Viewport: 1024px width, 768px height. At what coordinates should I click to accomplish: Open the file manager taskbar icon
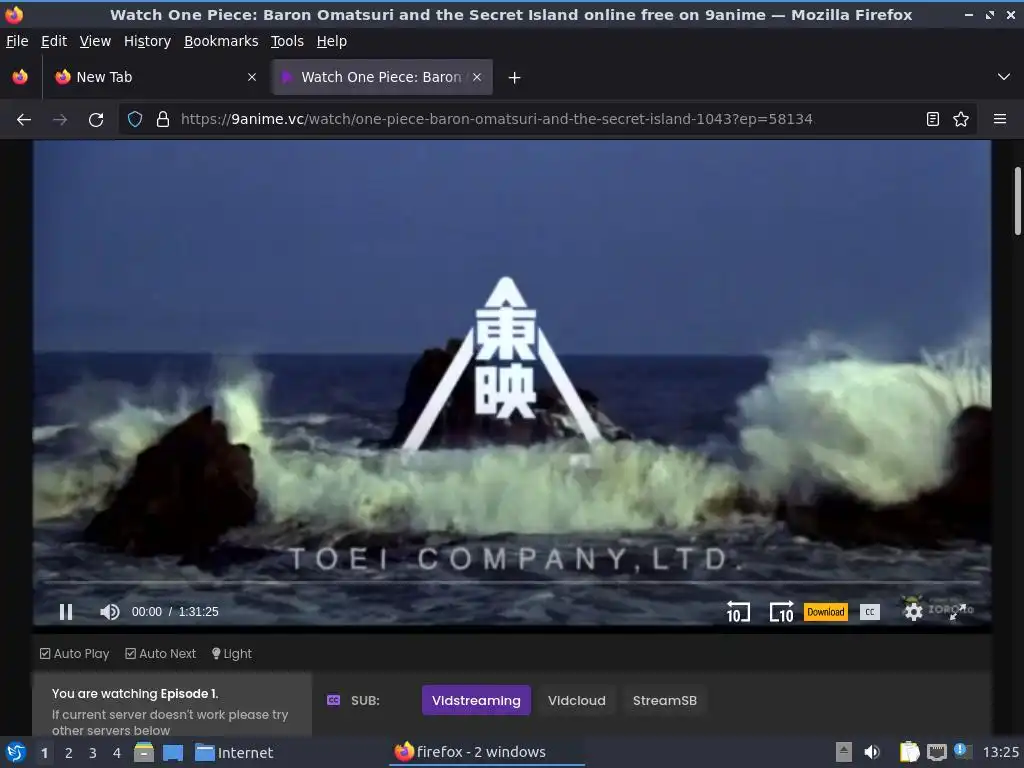point(144,753)
